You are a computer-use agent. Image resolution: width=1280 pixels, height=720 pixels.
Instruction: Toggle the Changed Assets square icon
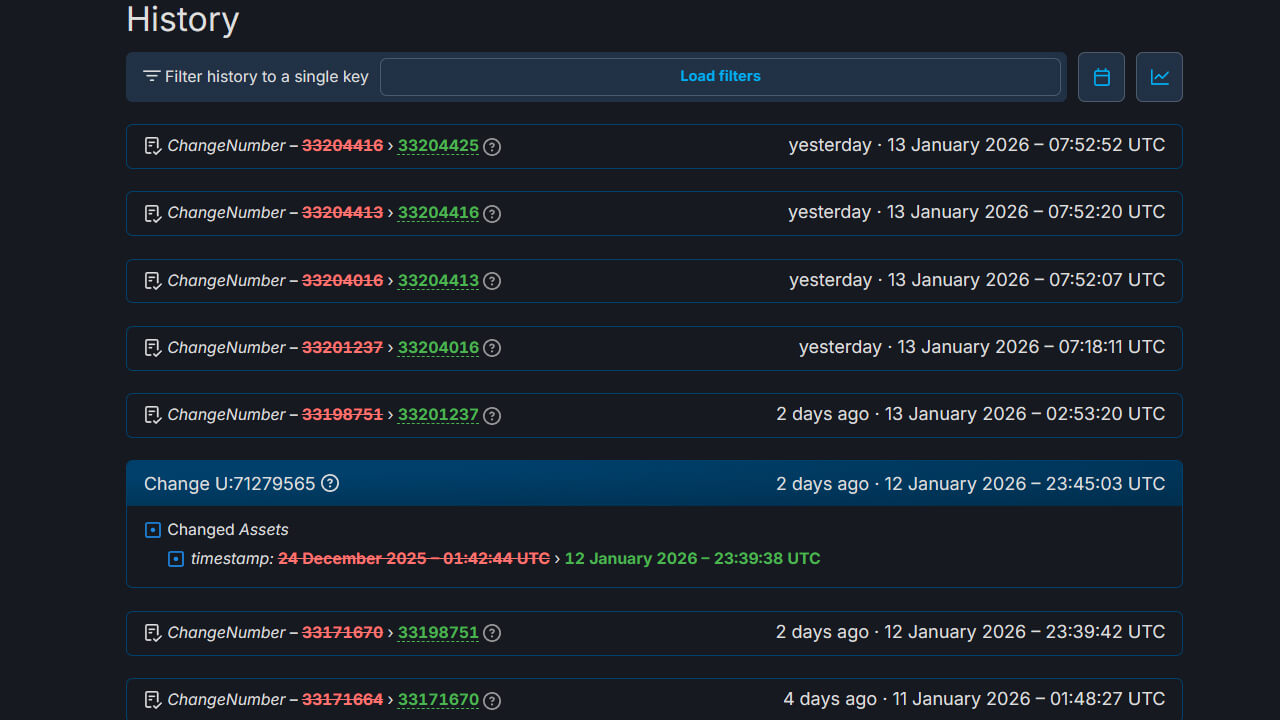tap(153, 530)
